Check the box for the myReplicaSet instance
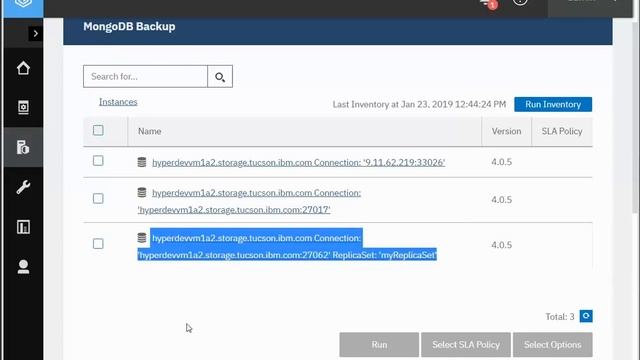The height and width of the screenshot is (360, 640). 98,244
